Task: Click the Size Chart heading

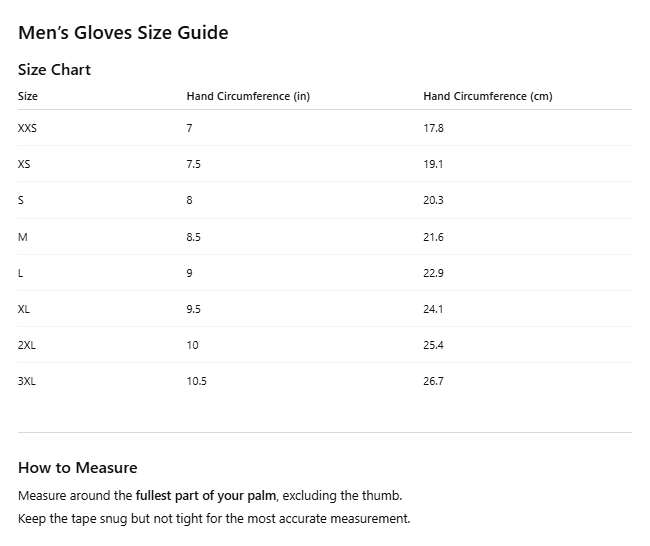Action: pos(54,70)
